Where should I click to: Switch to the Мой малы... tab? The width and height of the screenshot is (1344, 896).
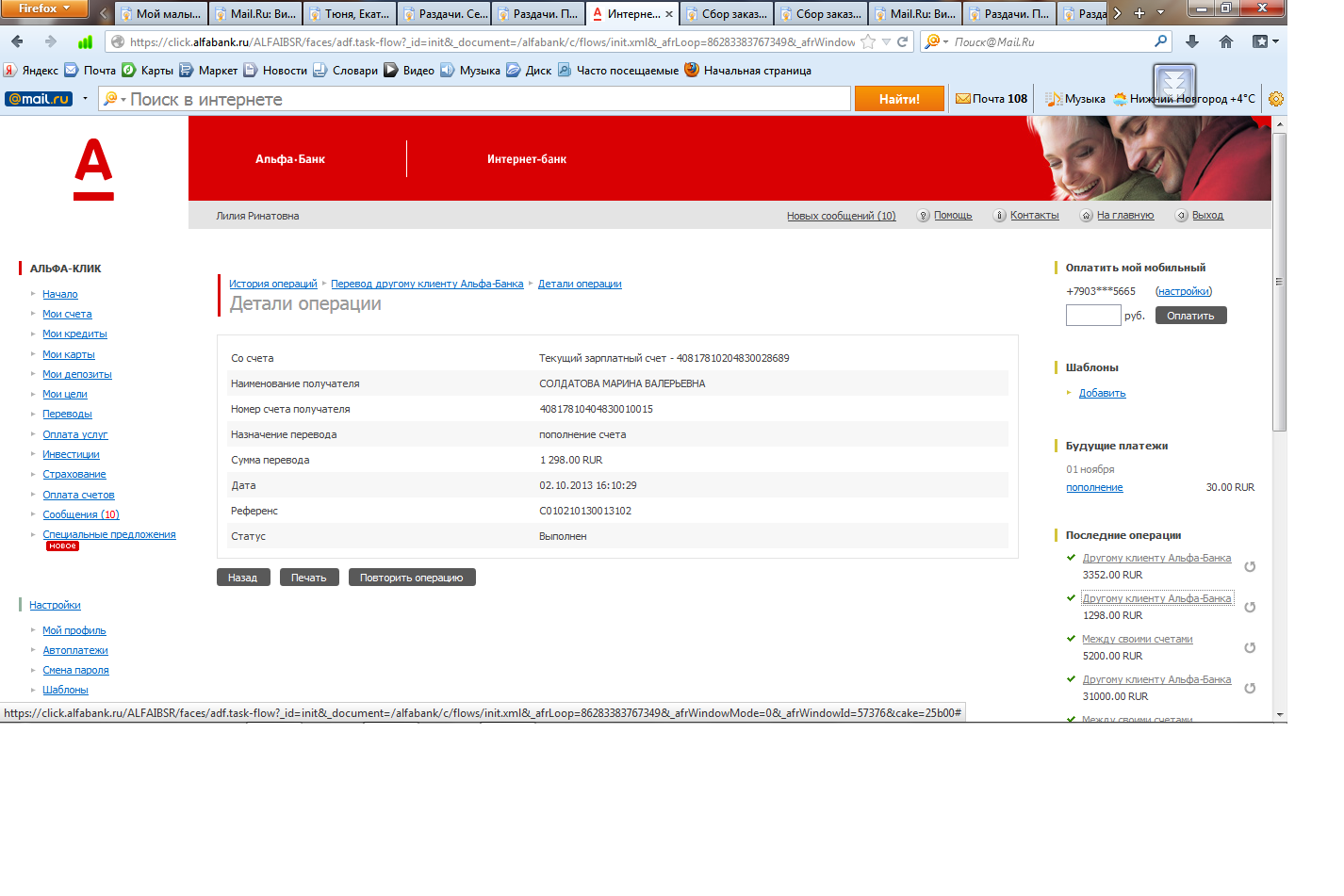point(160,14)
